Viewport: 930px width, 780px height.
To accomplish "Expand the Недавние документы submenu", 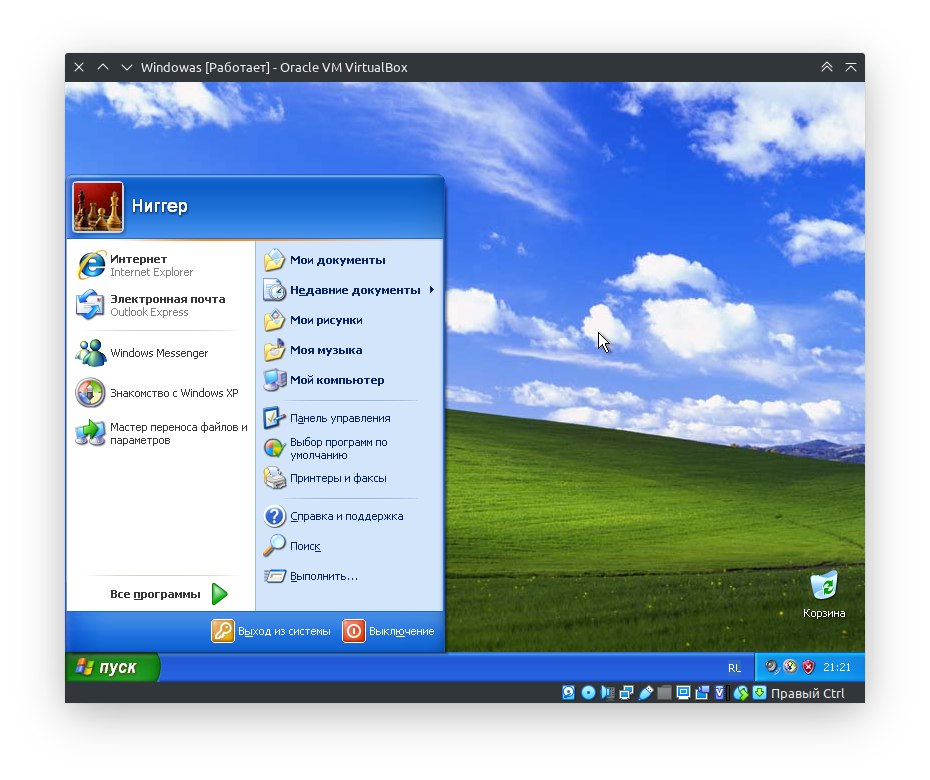I will [350, 290].
